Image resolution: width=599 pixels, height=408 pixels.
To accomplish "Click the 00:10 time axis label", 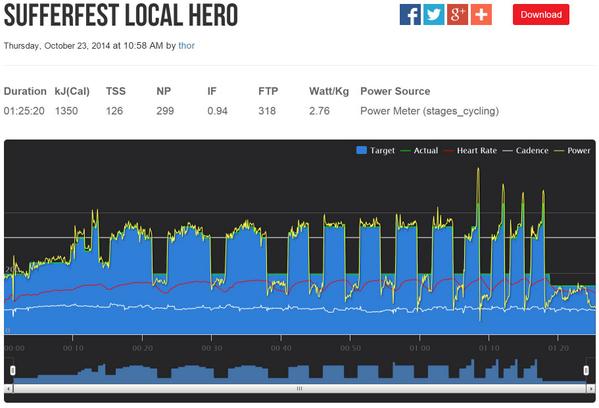I will 73,348.
